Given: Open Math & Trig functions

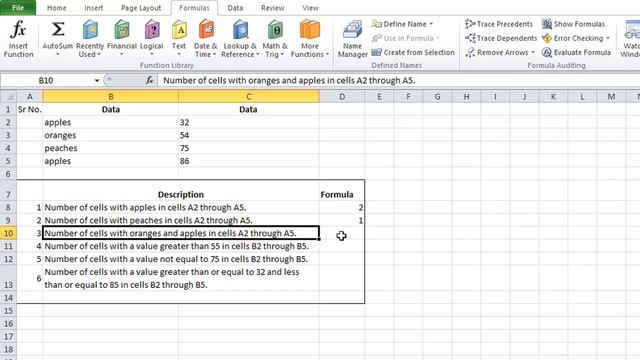Looking at the screenshot, I should pyautogui.click(x=275, y=39).
